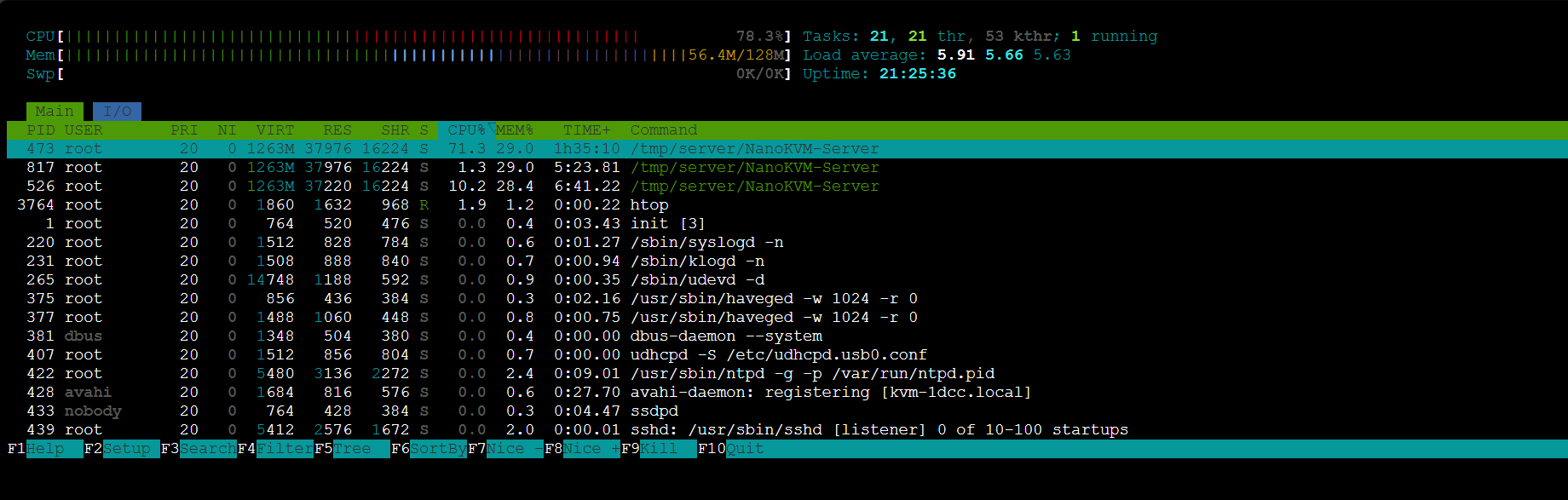The image size is (1568, 500).
Task: Click the PRI column header
Action: (184, 130)
